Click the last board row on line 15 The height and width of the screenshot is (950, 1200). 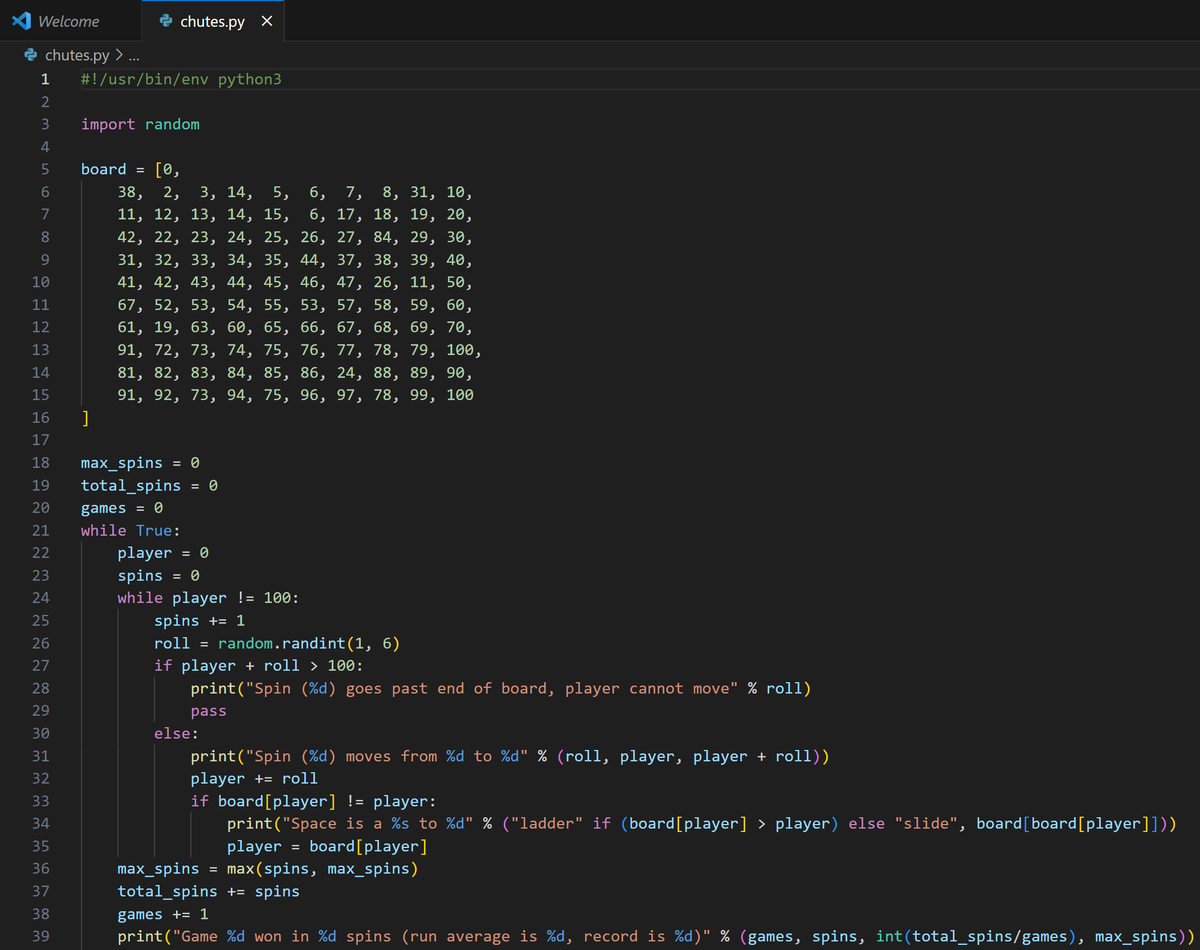(295, 395)
